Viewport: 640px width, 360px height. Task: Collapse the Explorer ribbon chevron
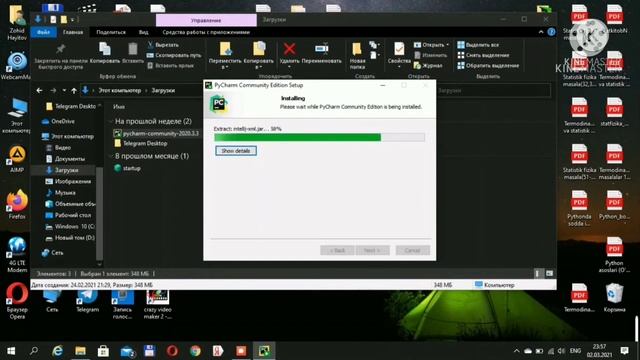pyautogui.click(x=541, y=32)
